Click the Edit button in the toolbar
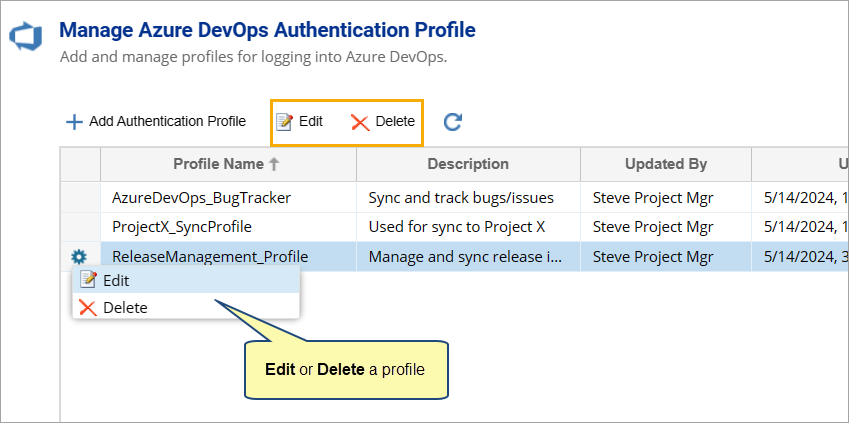Screen dimensions: 849x423 300,122
